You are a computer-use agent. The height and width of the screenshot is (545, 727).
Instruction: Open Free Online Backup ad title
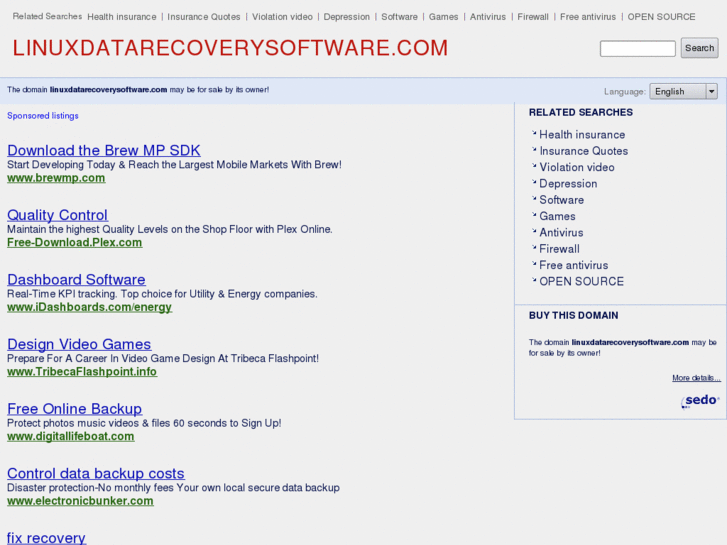pyautogui.click(x=74, y=409)
